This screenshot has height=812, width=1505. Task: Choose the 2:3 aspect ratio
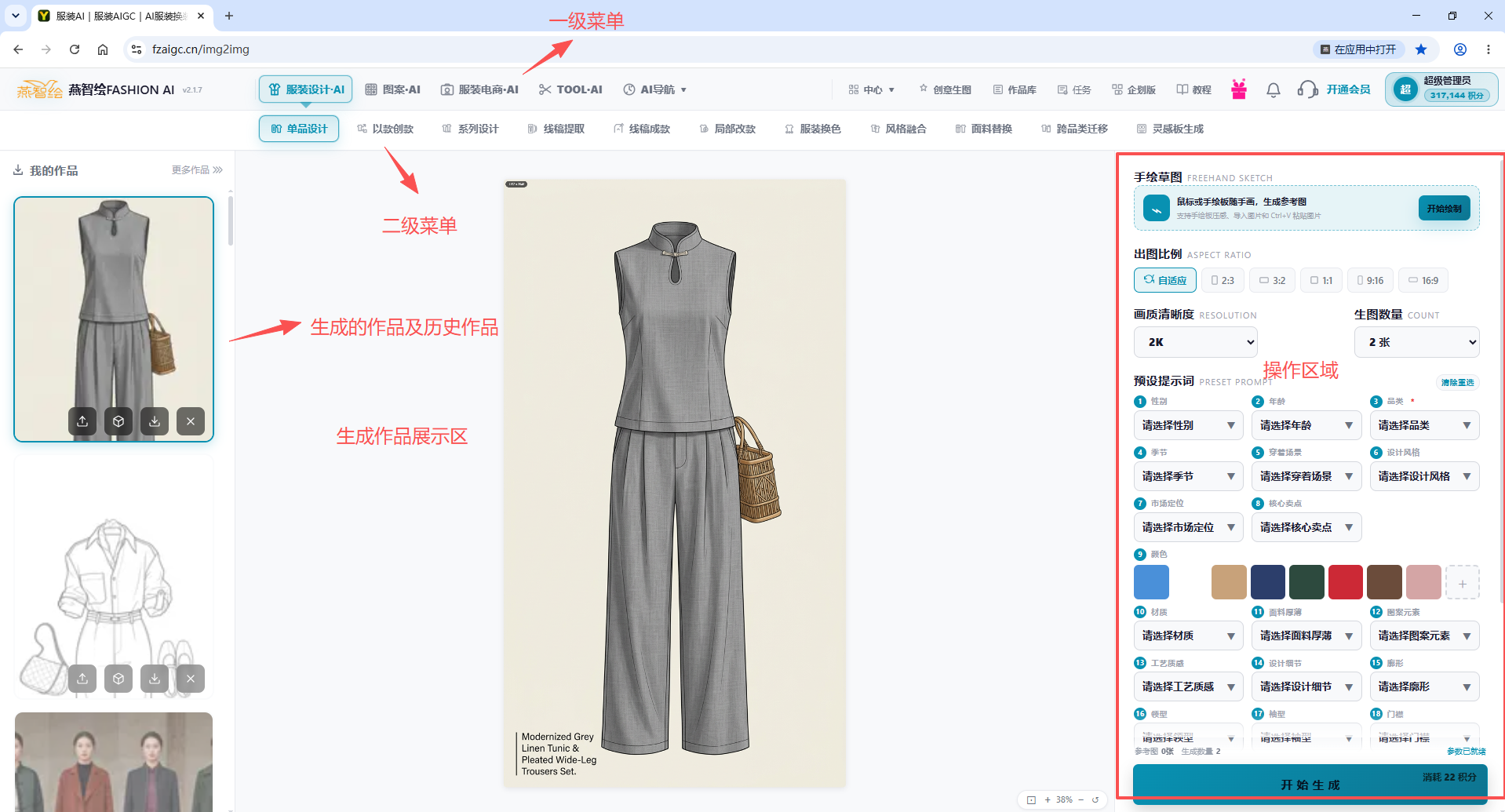pos(1223,280)
